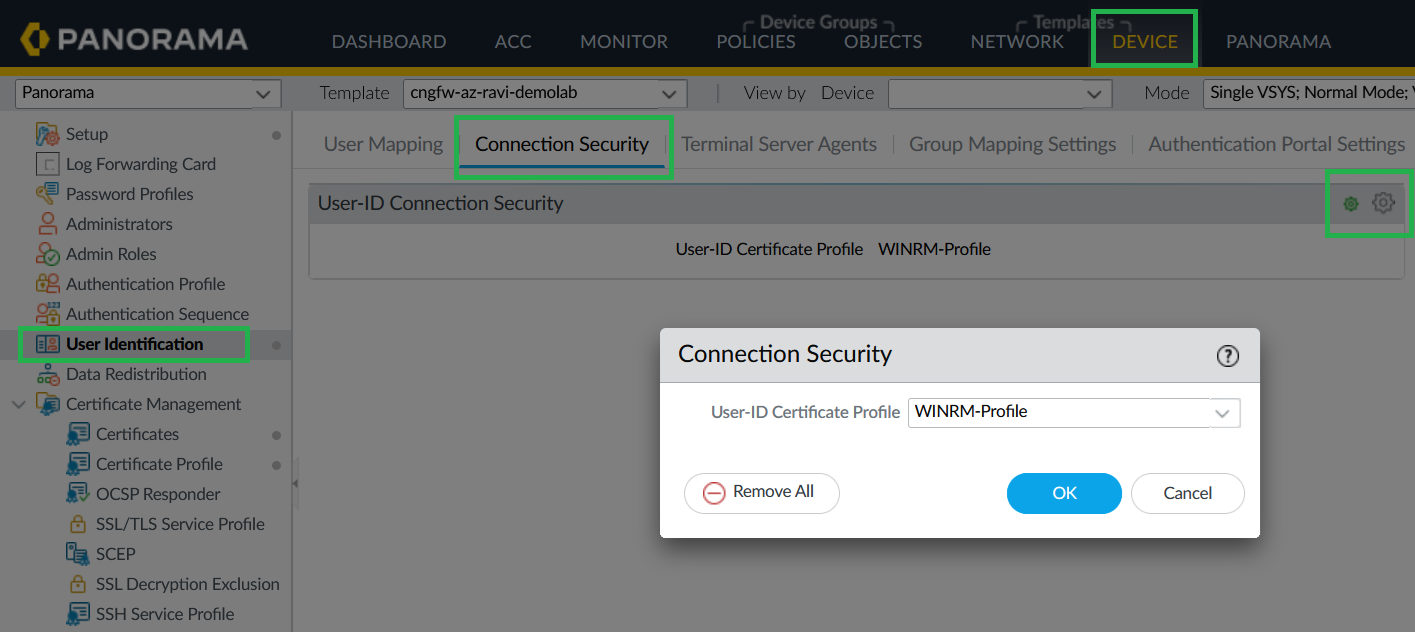The image size is (1415, 632).
Task: Click the SCEP icon in sidebar
Action: [78, 554]
